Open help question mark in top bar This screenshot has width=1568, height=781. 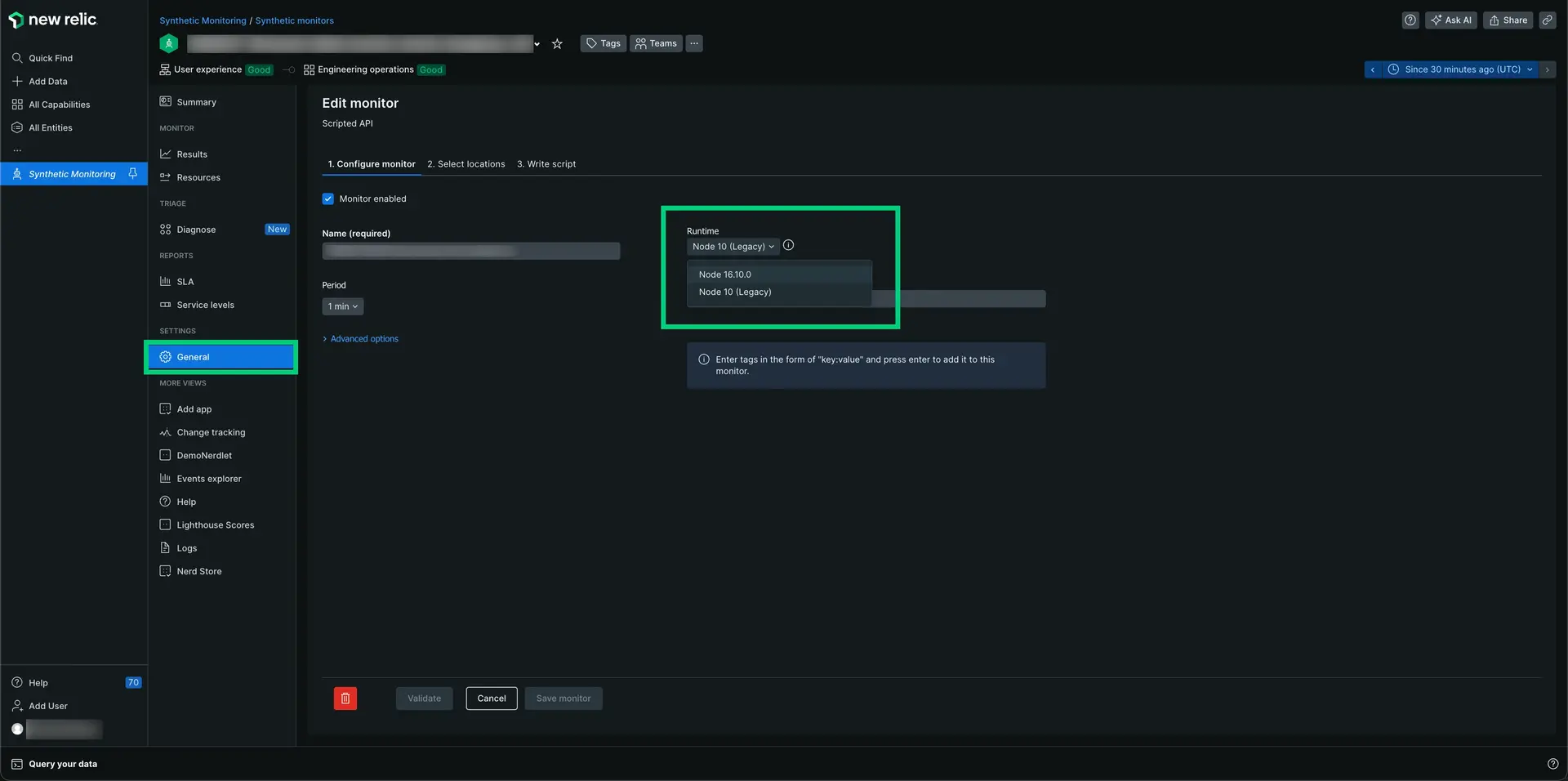pos(1410,20)
